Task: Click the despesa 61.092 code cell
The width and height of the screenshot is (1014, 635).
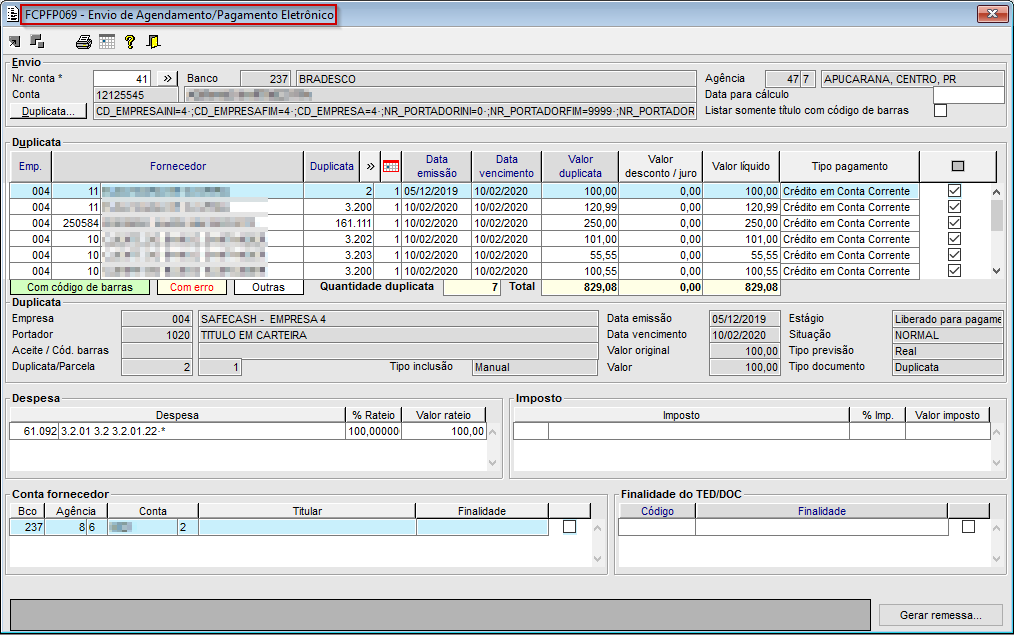Action: (34, 431)
